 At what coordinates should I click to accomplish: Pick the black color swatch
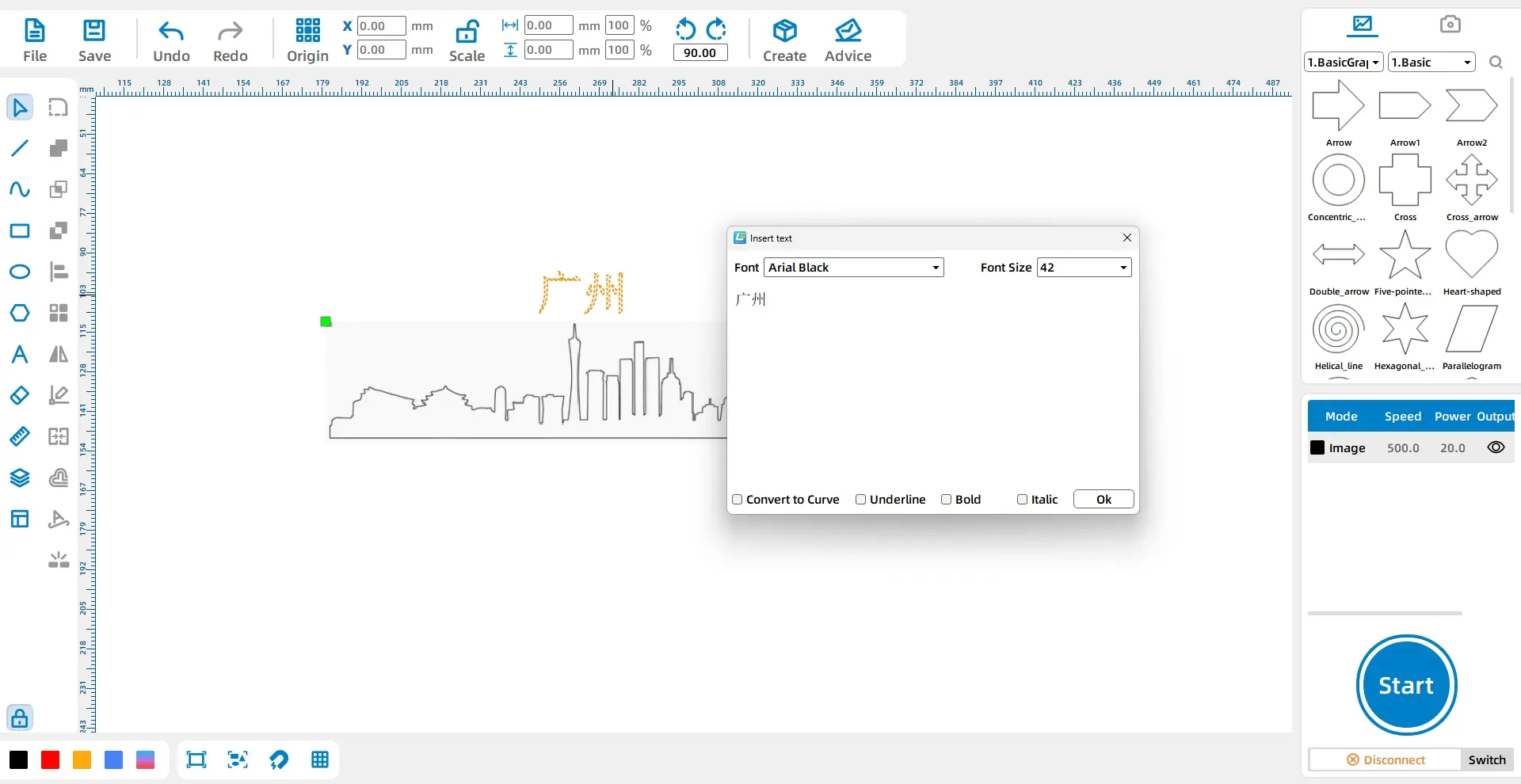[19, 760]
